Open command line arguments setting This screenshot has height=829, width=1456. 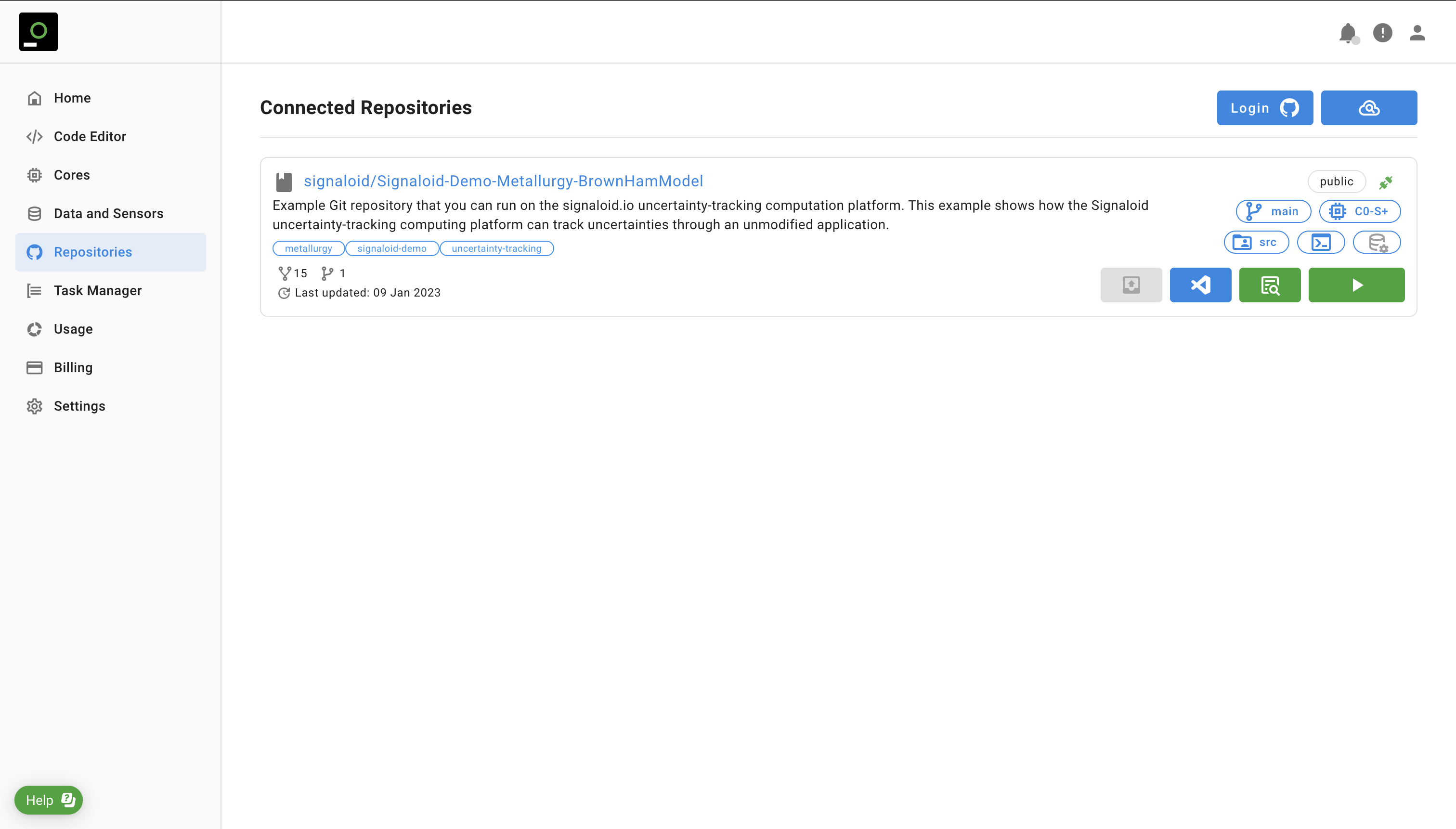point(1321,243)
